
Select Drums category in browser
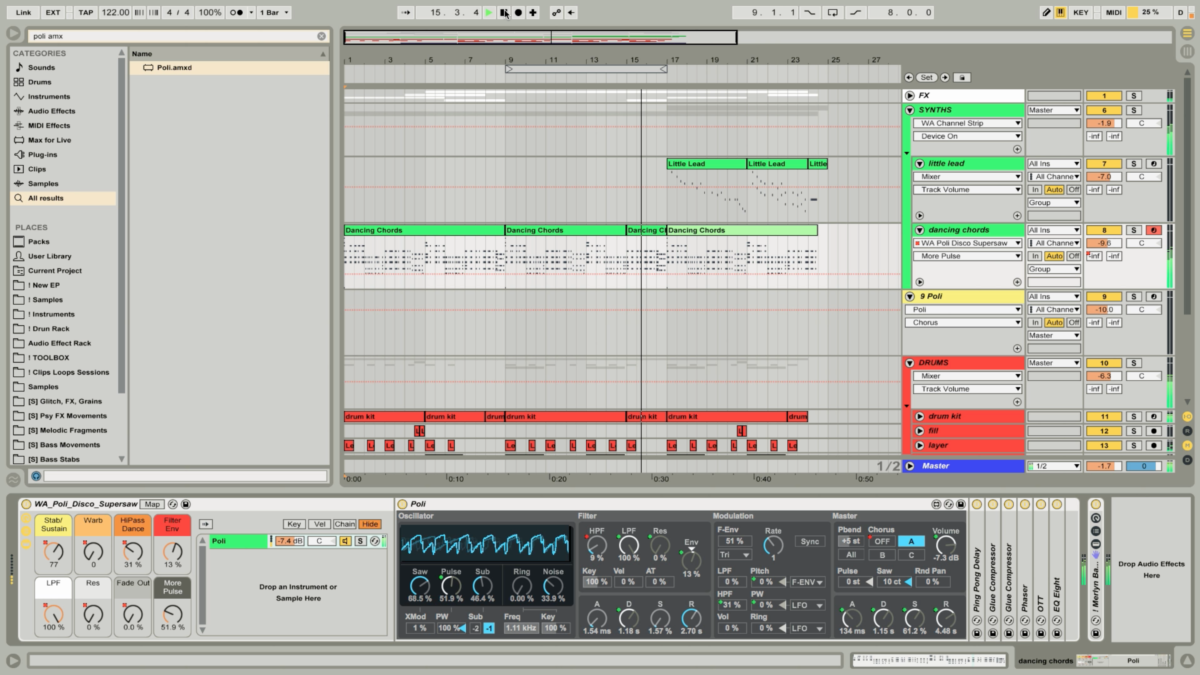(40, 82)
